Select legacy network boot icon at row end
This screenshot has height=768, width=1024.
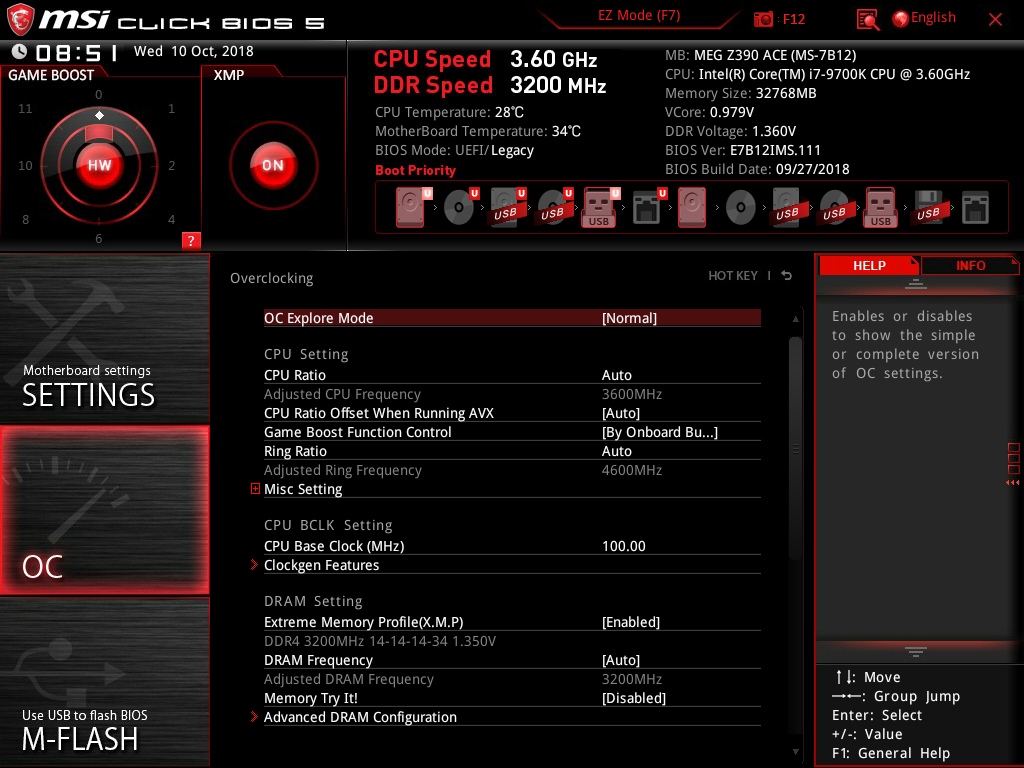976,207
